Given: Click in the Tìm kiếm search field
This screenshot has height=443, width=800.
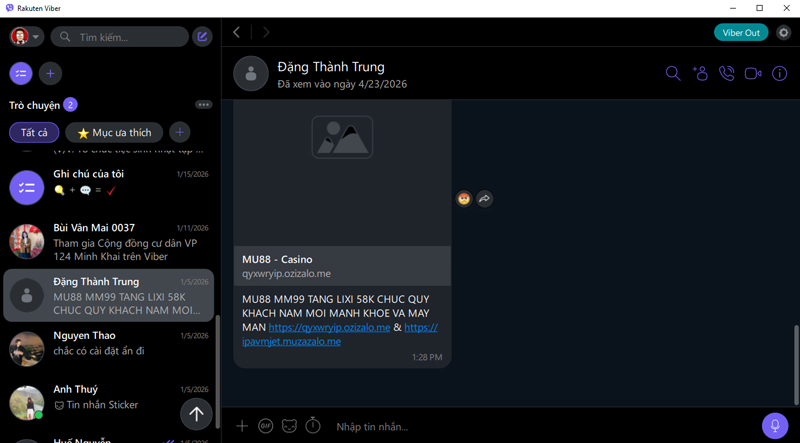Looking at the screenshot, I should 120,37.
